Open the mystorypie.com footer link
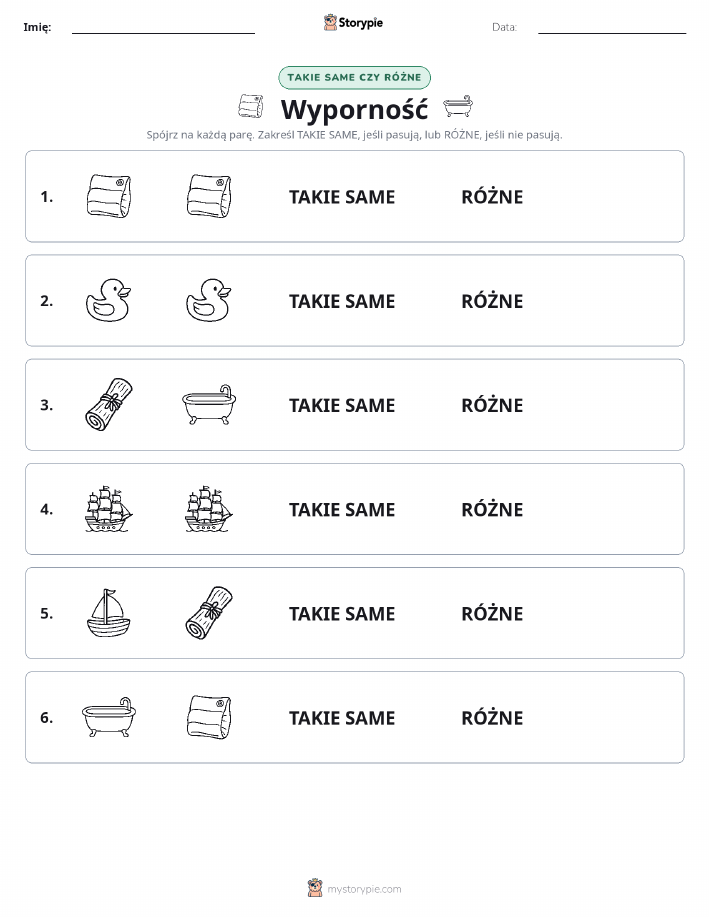 [x=364, y=889]
